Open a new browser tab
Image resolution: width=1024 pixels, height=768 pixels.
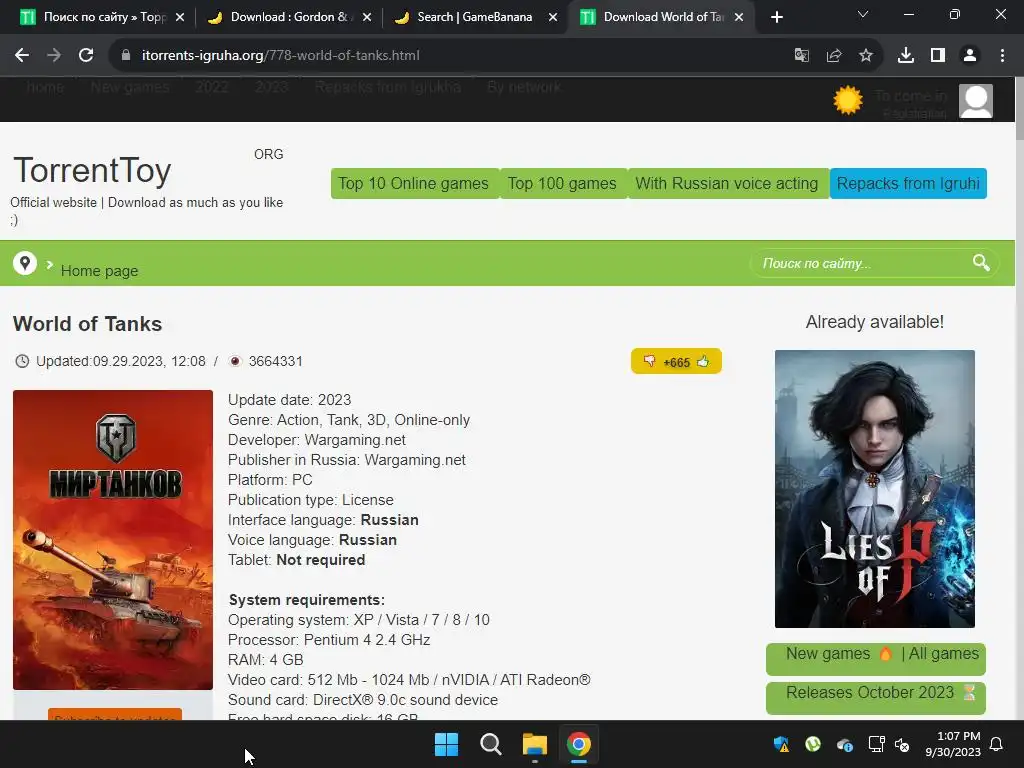tap(776, 17)
